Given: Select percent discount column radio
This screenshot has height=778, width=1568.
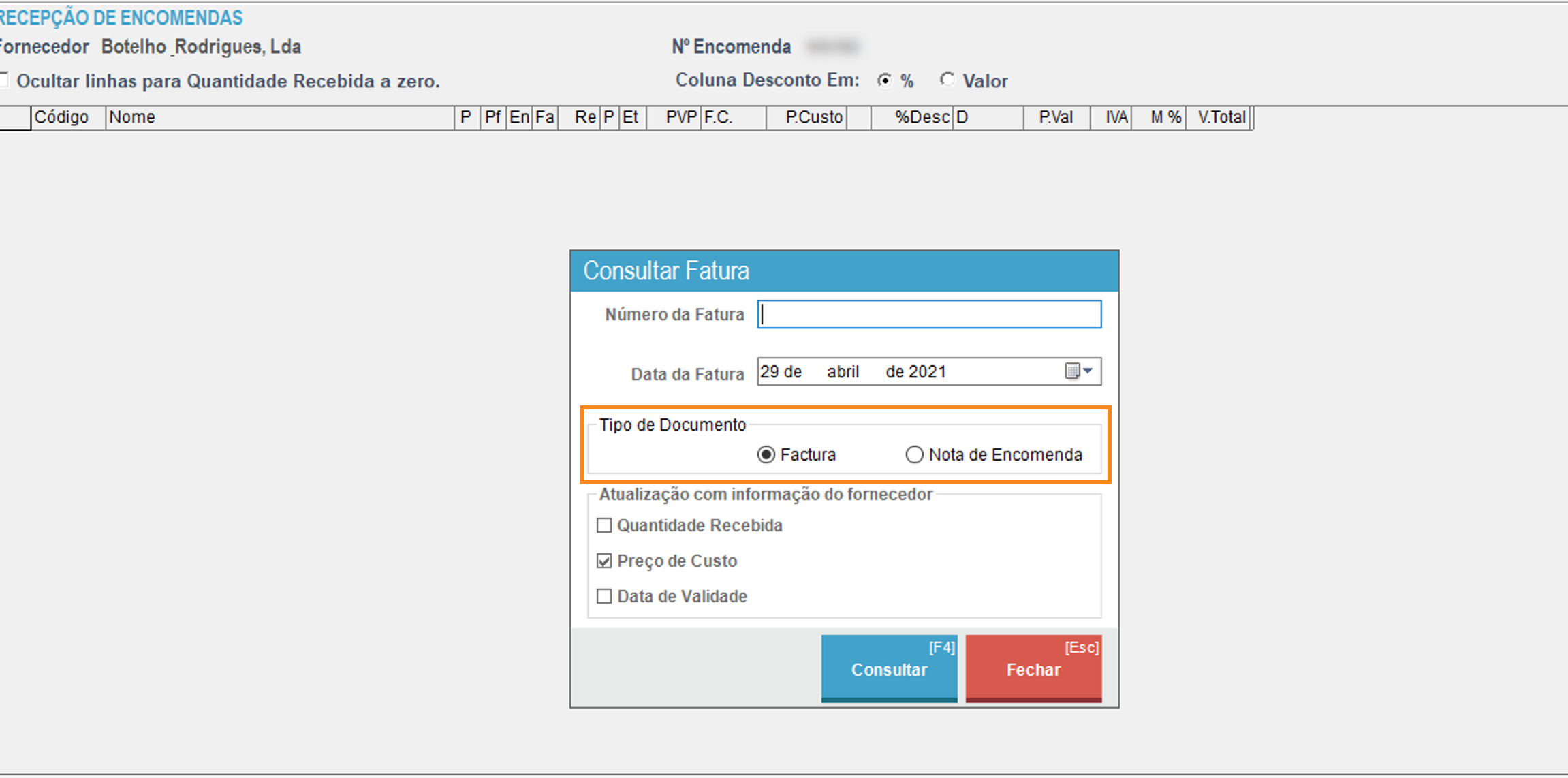Looking at the screenshot, I should (885, 80).
